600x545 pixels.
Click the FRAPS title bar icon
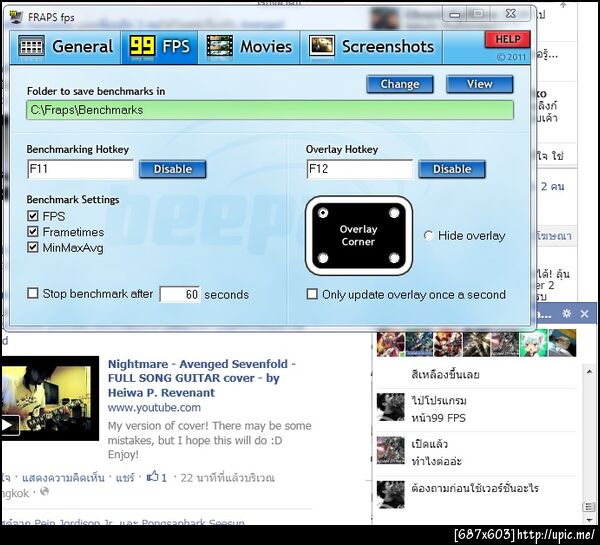(16, 17)
